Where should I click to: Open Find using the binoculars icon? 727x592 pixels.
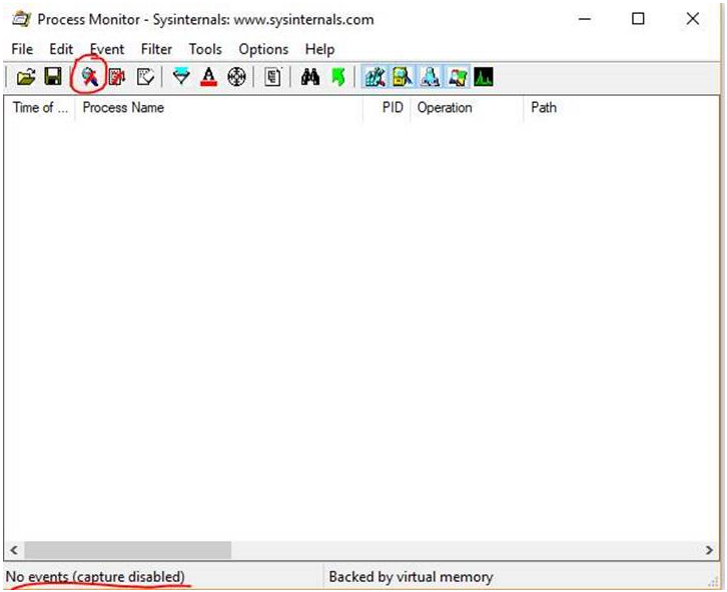(310, 76)
